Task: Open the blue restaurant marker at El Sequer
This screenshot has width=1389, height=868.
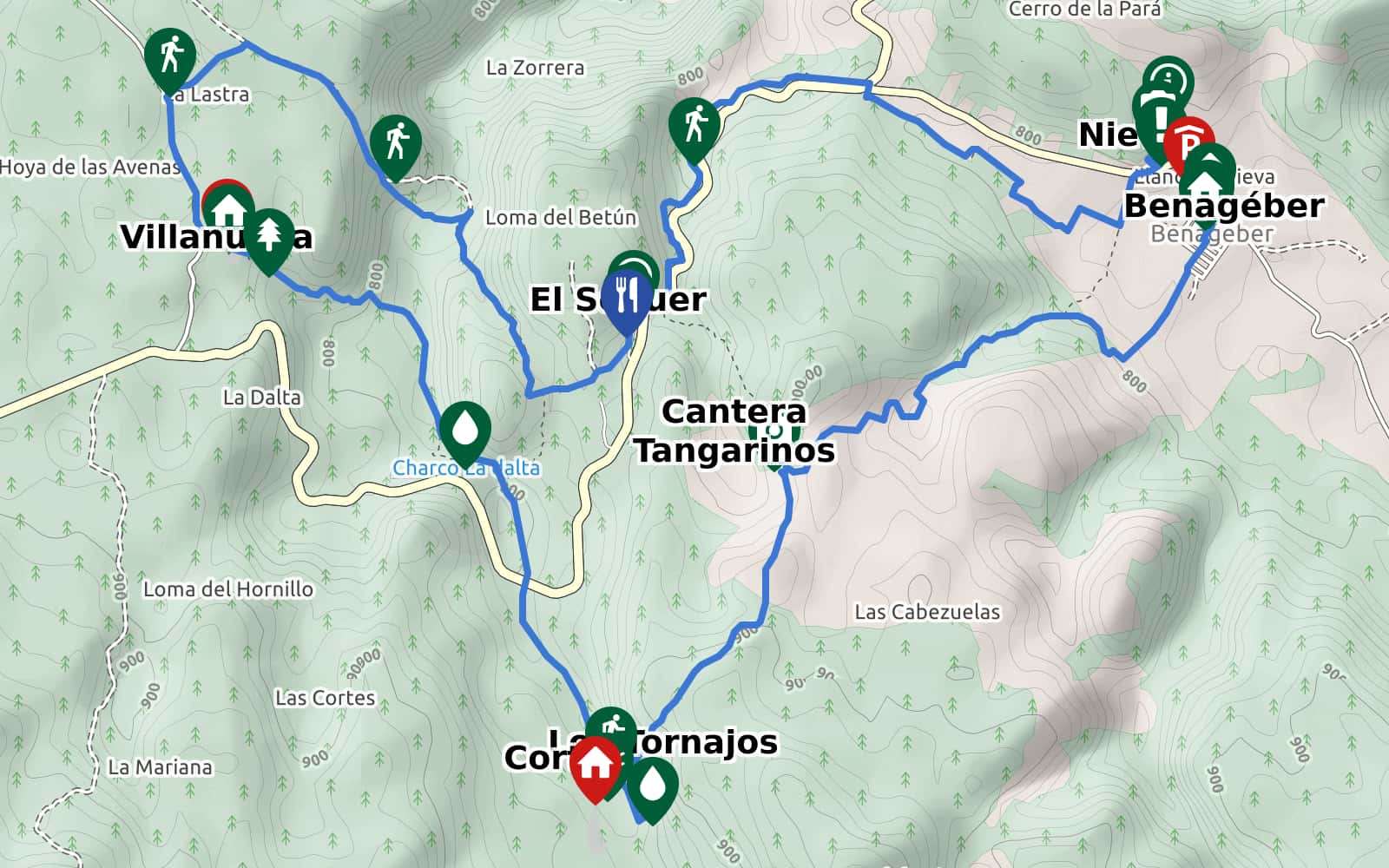Action: click(x=627, y=297)
